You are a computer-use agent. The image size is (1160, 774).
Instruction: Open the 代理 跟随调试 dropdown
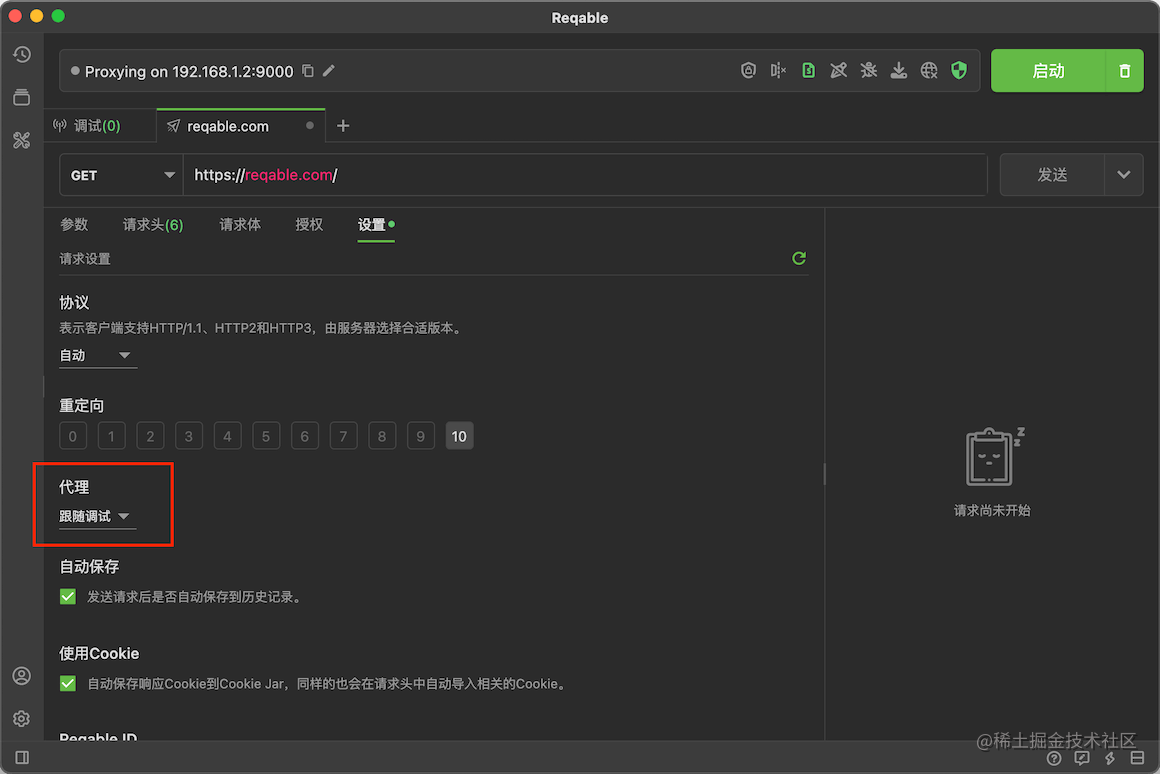(x=97, y=516)
